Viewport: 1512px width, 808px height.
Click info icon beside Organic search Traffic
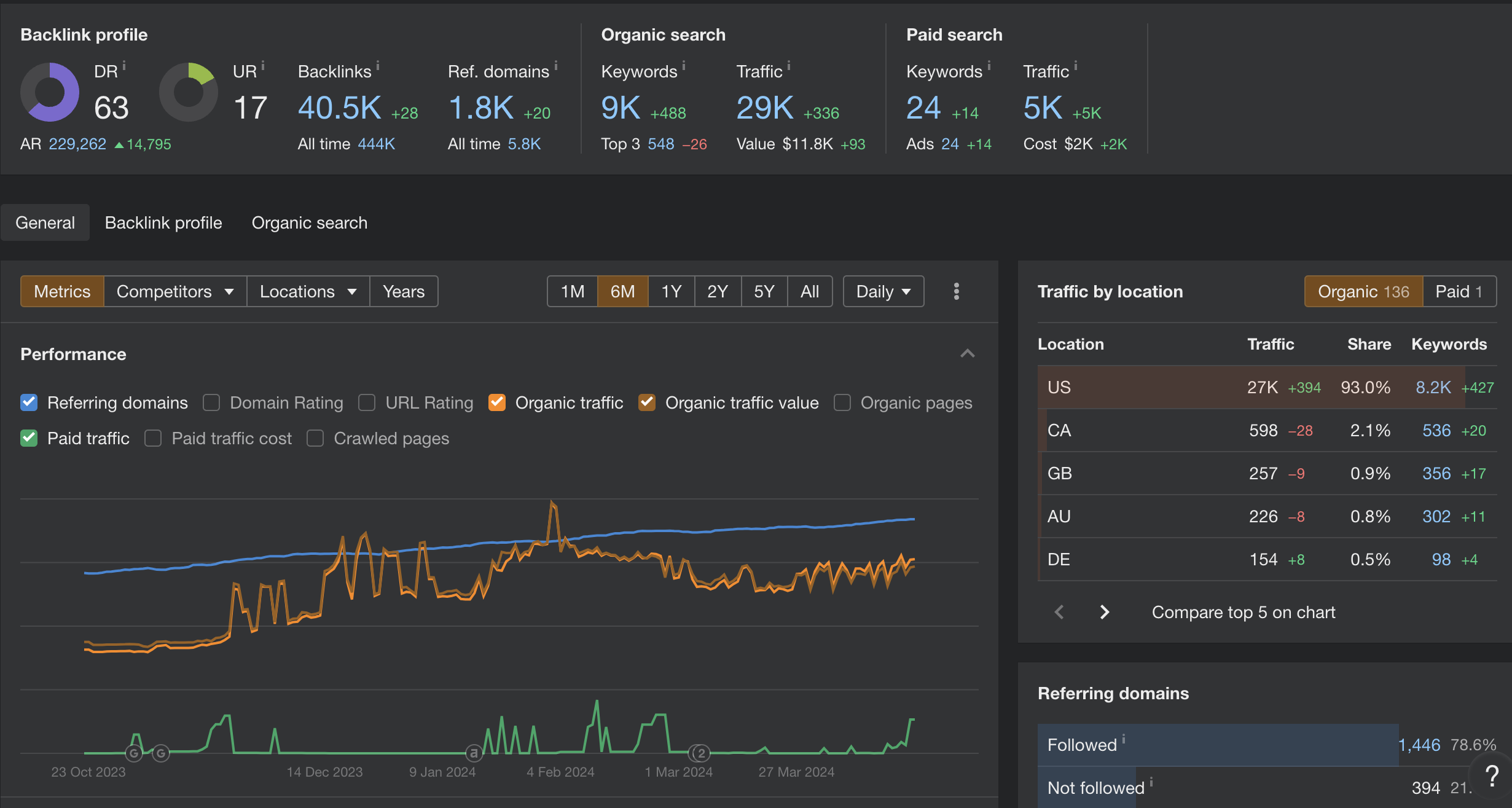coord(789,65)
